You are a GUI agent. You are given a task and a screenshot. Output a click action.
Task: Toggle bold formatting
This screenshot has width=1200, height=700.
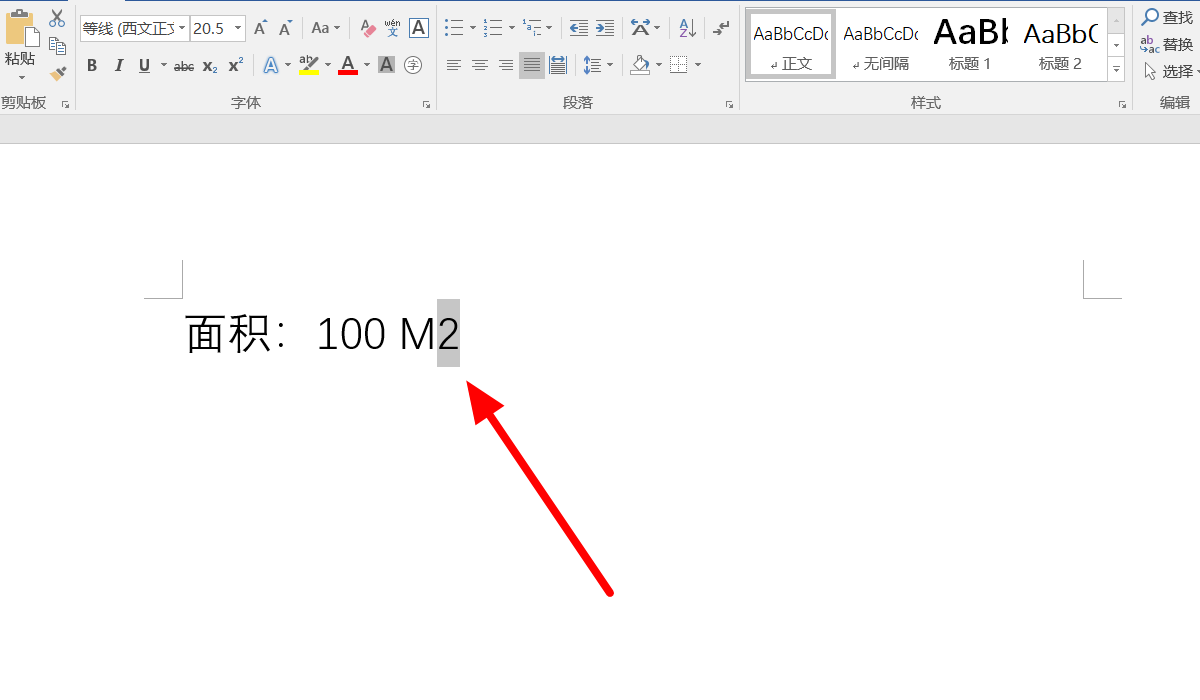point(92,66)
